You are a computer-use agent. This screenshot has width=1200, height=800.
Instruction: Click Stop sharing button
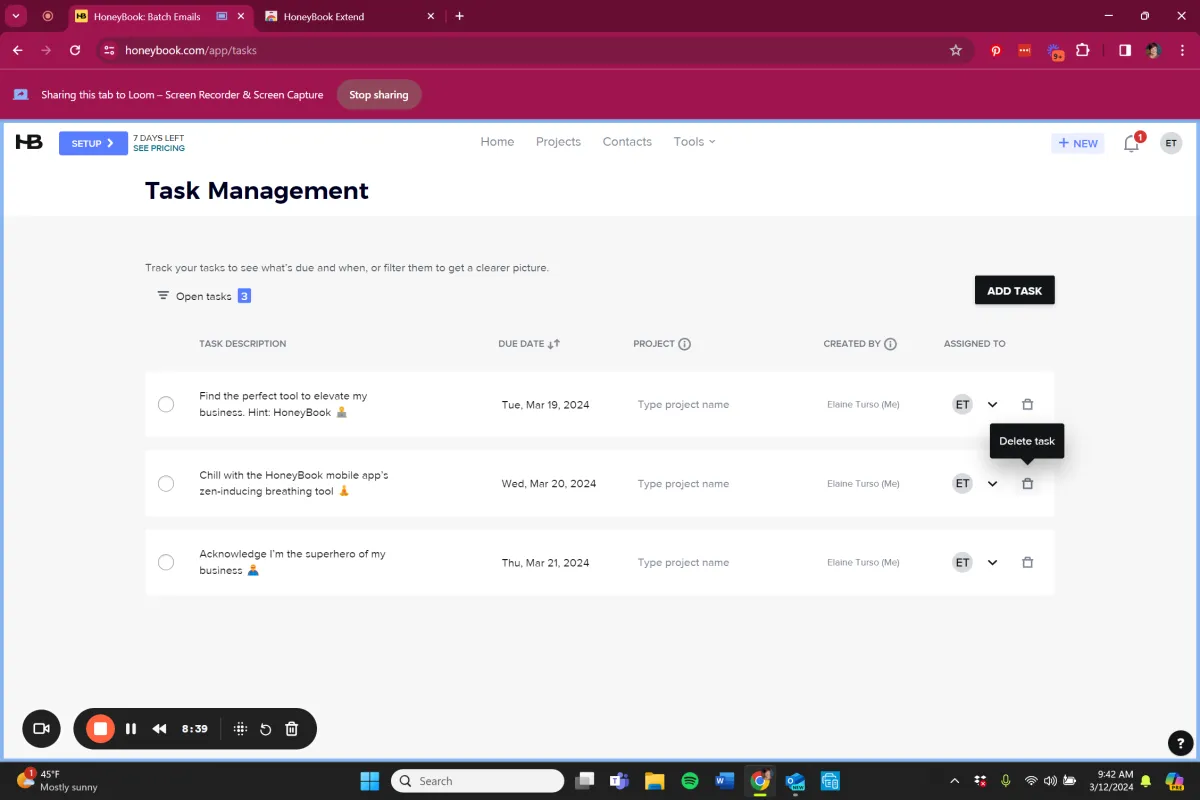[x=378, y=95]
